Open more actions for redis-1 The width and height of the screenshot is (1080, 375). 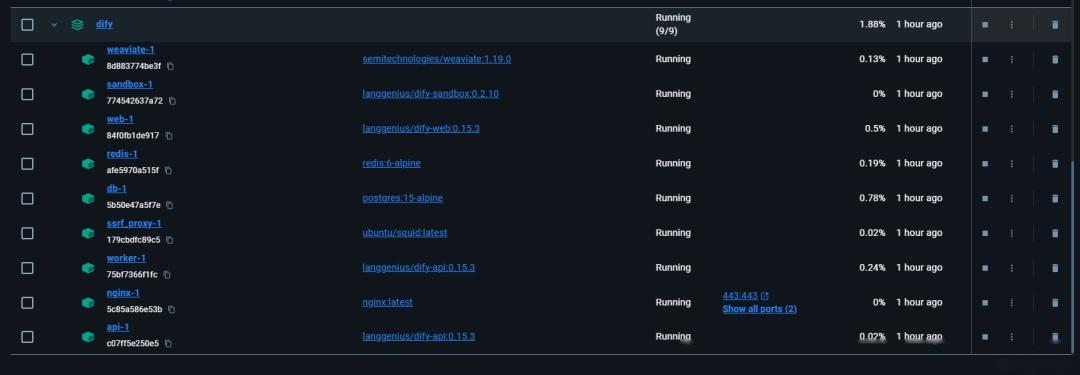tap(1012, 163)
